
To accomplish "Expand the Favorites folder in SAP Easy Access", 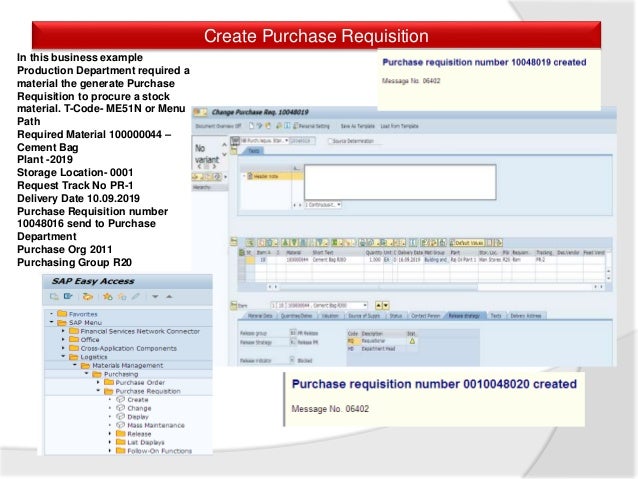I will point(52,314).
